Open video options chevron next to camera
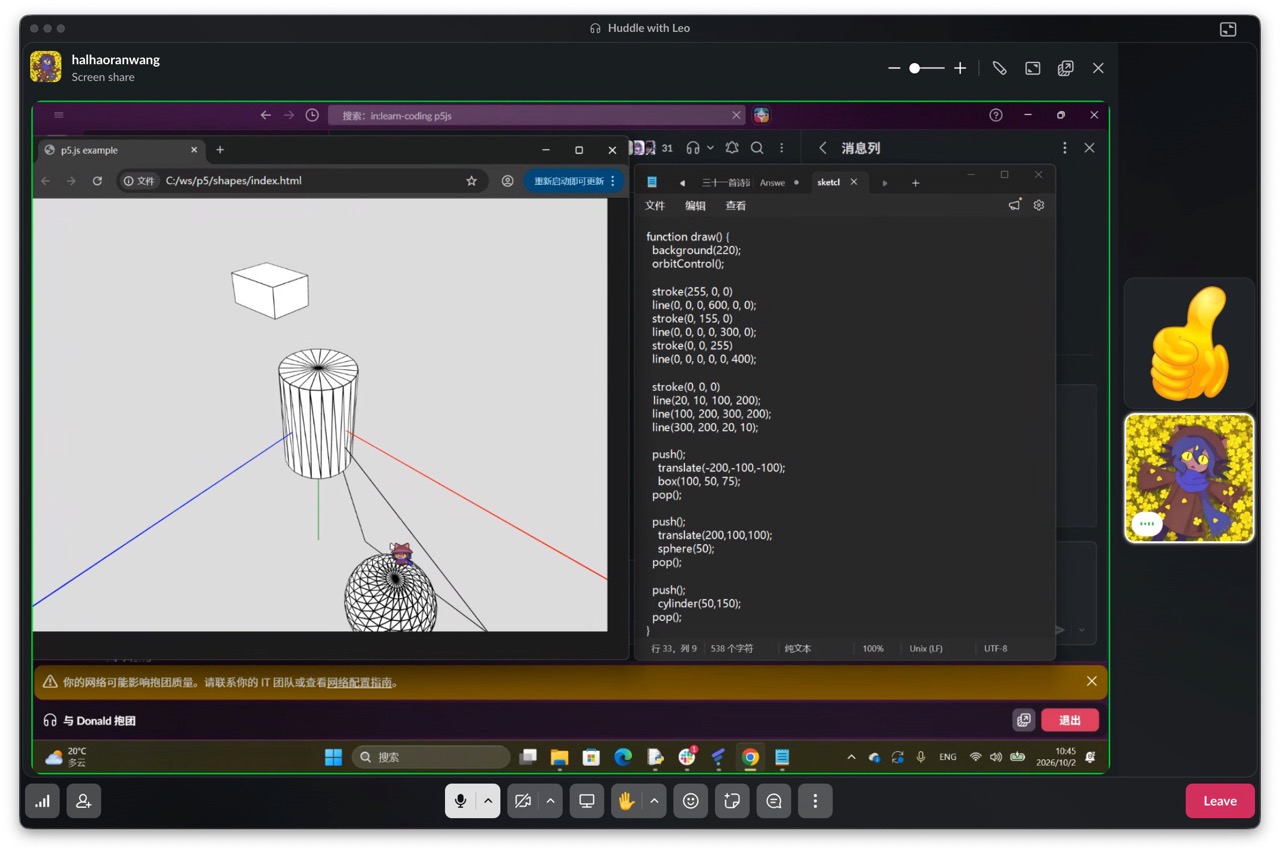 pyautogui.click(x=550, y=801)
